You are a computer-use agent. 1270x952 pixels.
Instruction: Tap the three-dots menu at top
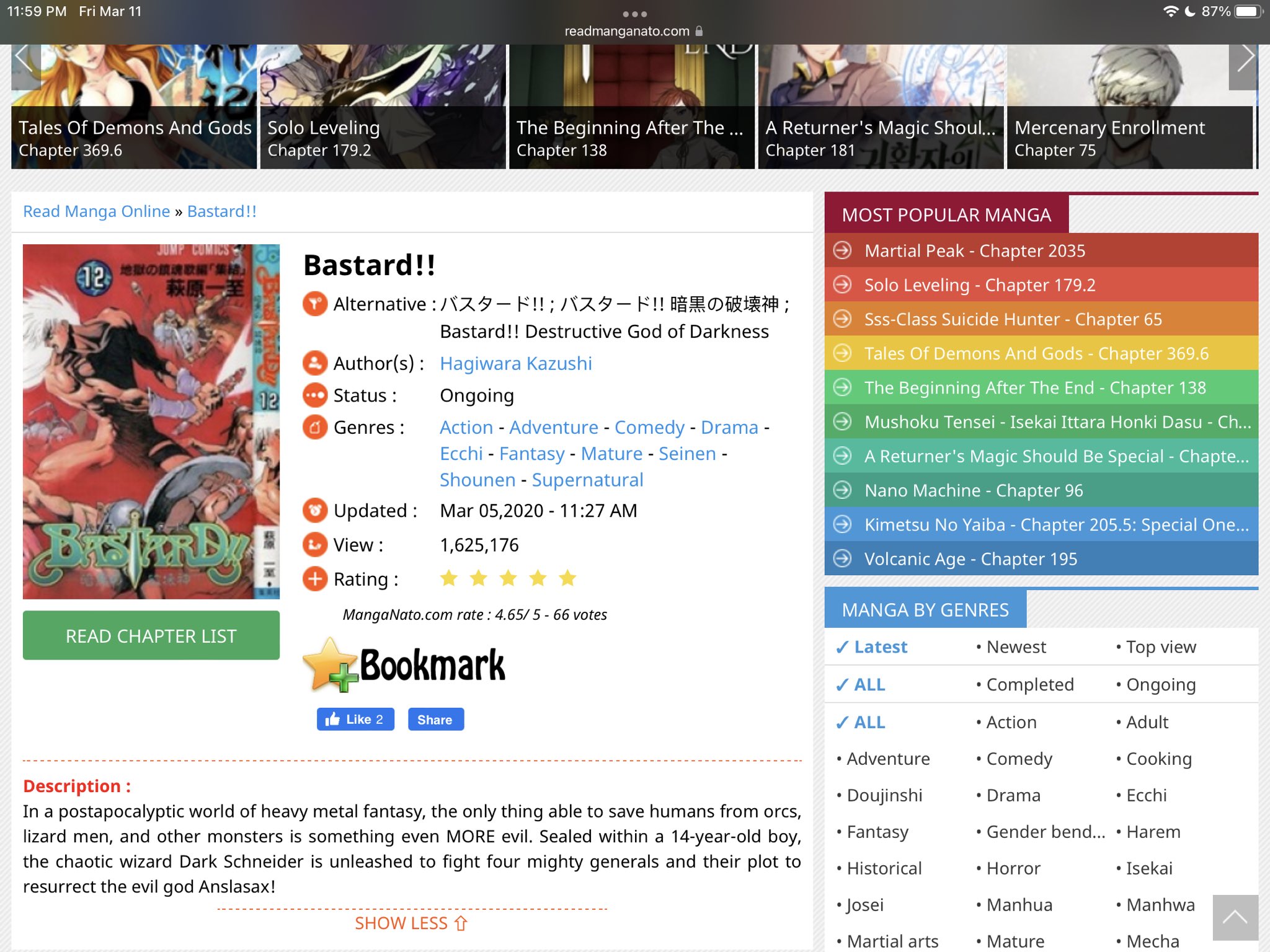(x=634, y=14)
